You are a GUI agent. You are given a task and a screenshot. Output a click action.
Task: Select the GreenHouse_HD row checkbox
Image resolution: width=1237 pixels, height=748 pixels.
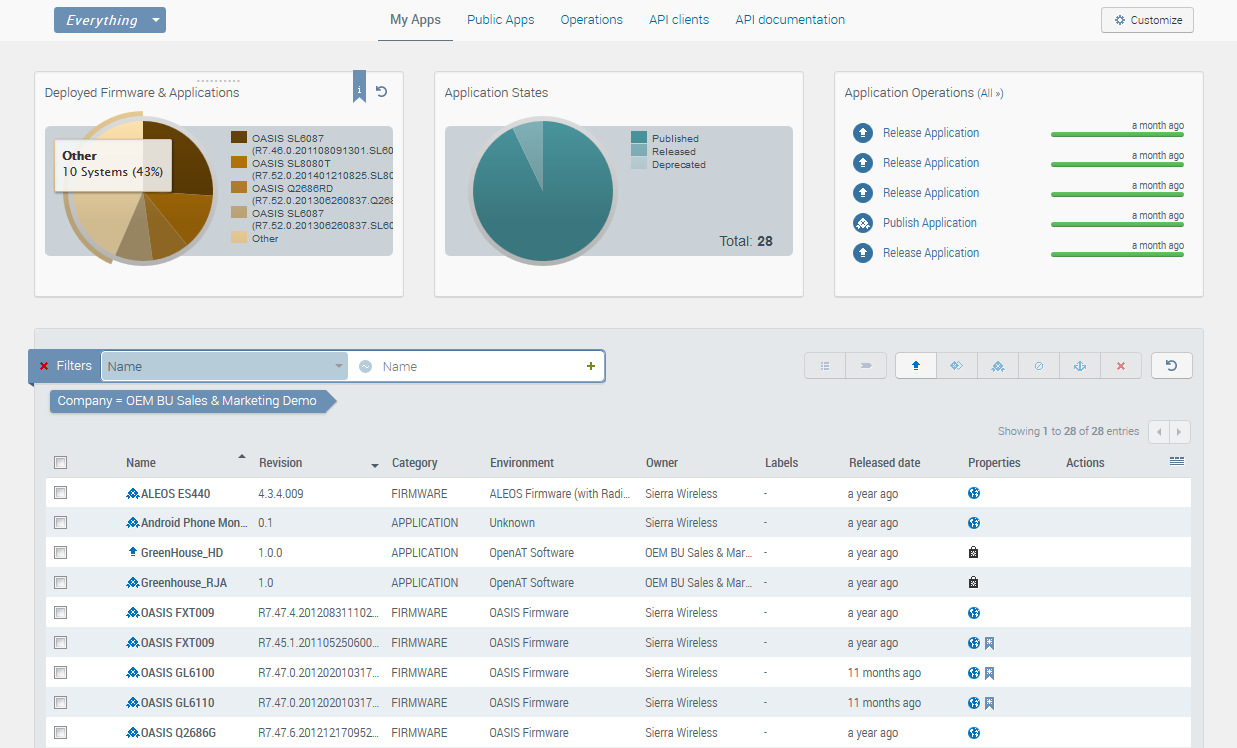click(x=61, y=553)
